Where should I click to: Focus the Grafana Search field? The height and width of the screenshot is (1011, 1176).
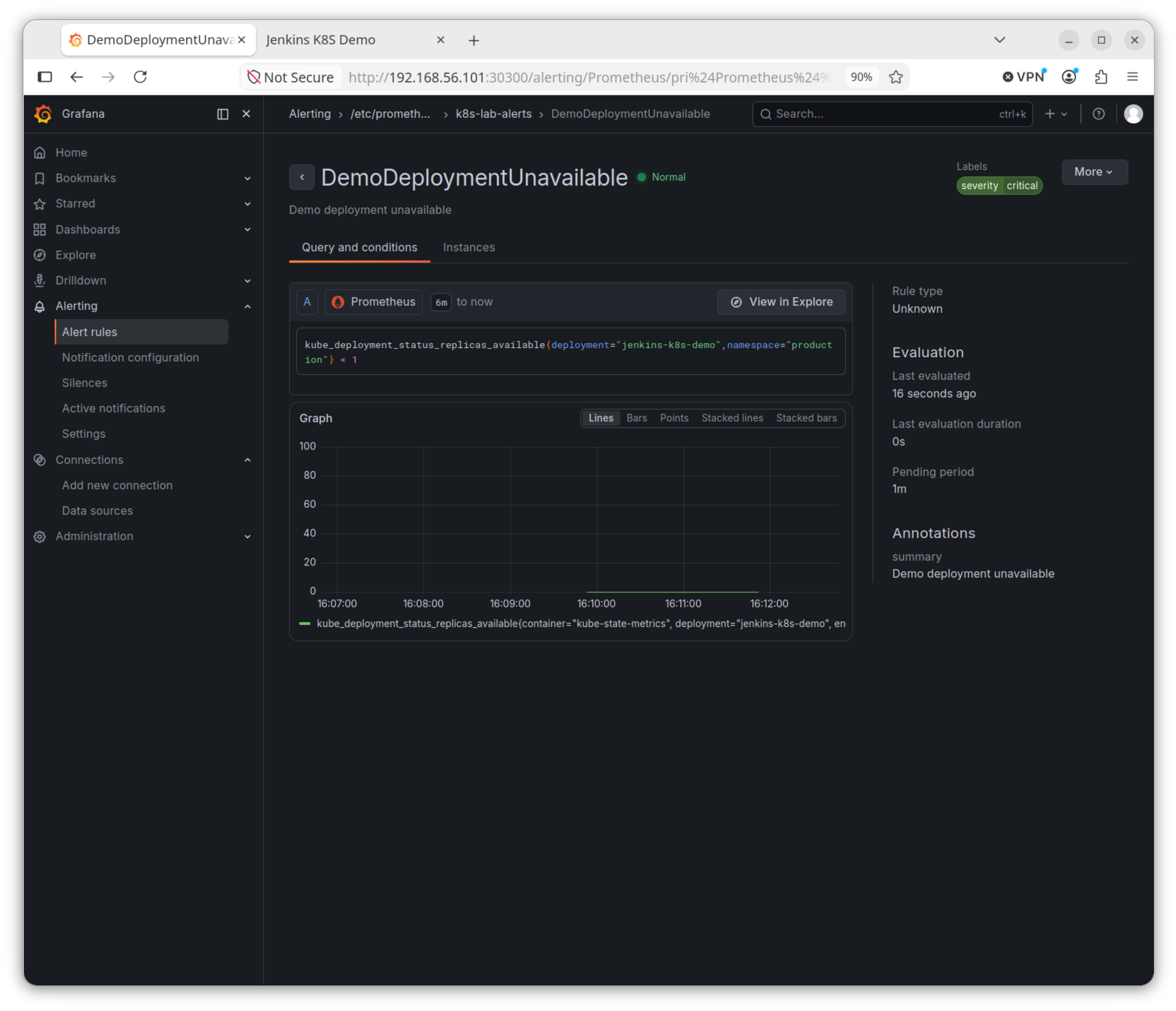coord(892,114)
